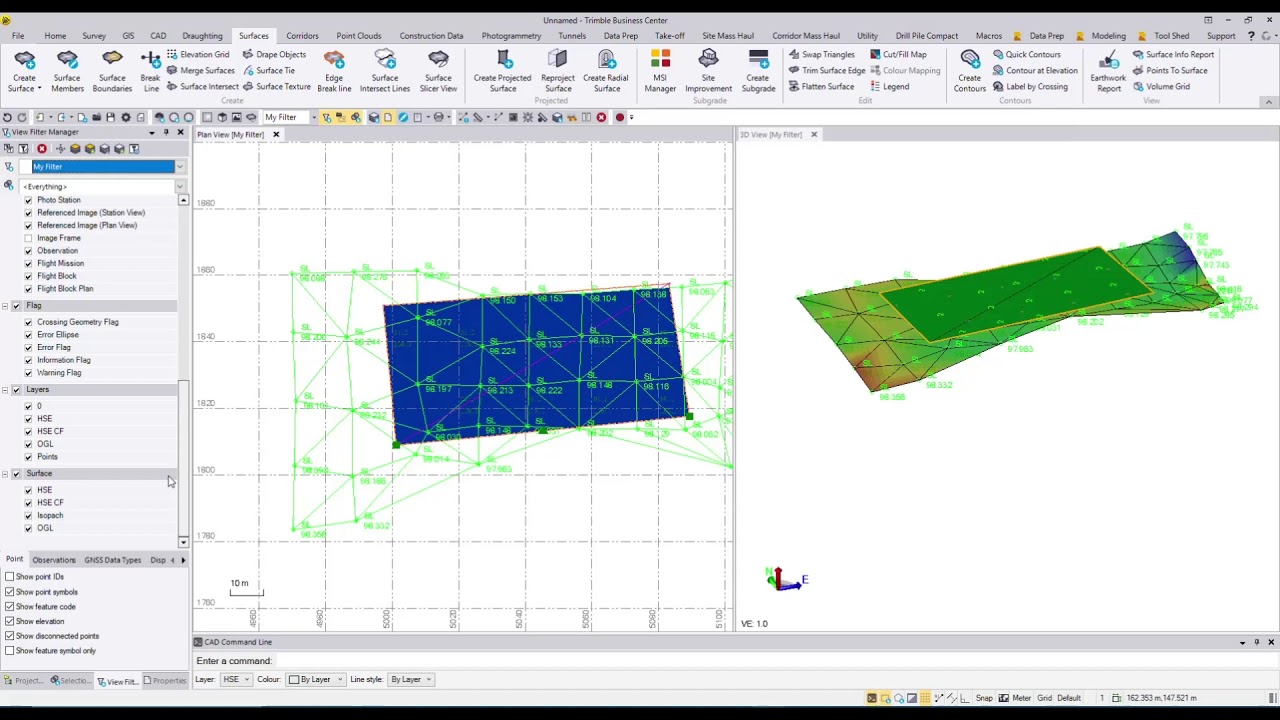Click the Points To Surface command
This screenshot has height=720, width=1280.
[1170, 70]
